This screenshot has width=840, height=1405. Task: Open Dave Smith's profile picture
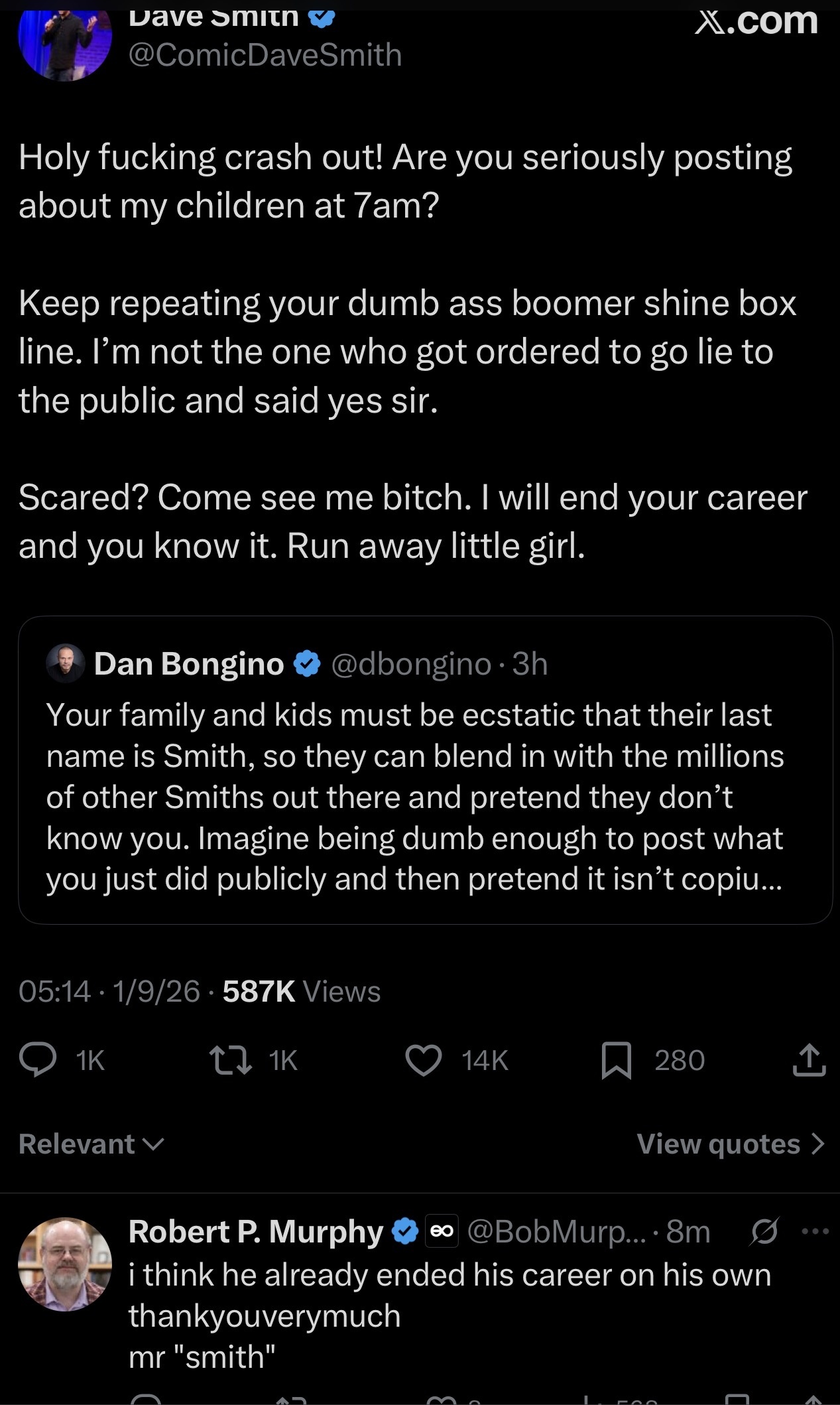[x=64, y=40]
